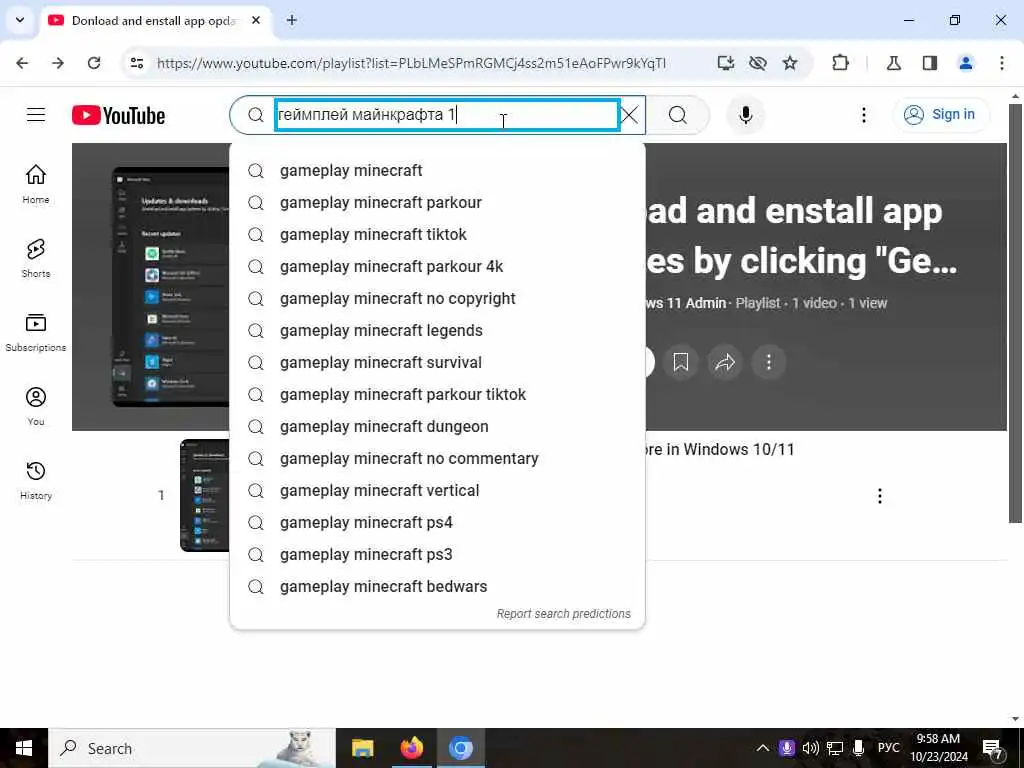Open Firefox from the taskbar

click(411, 748)
